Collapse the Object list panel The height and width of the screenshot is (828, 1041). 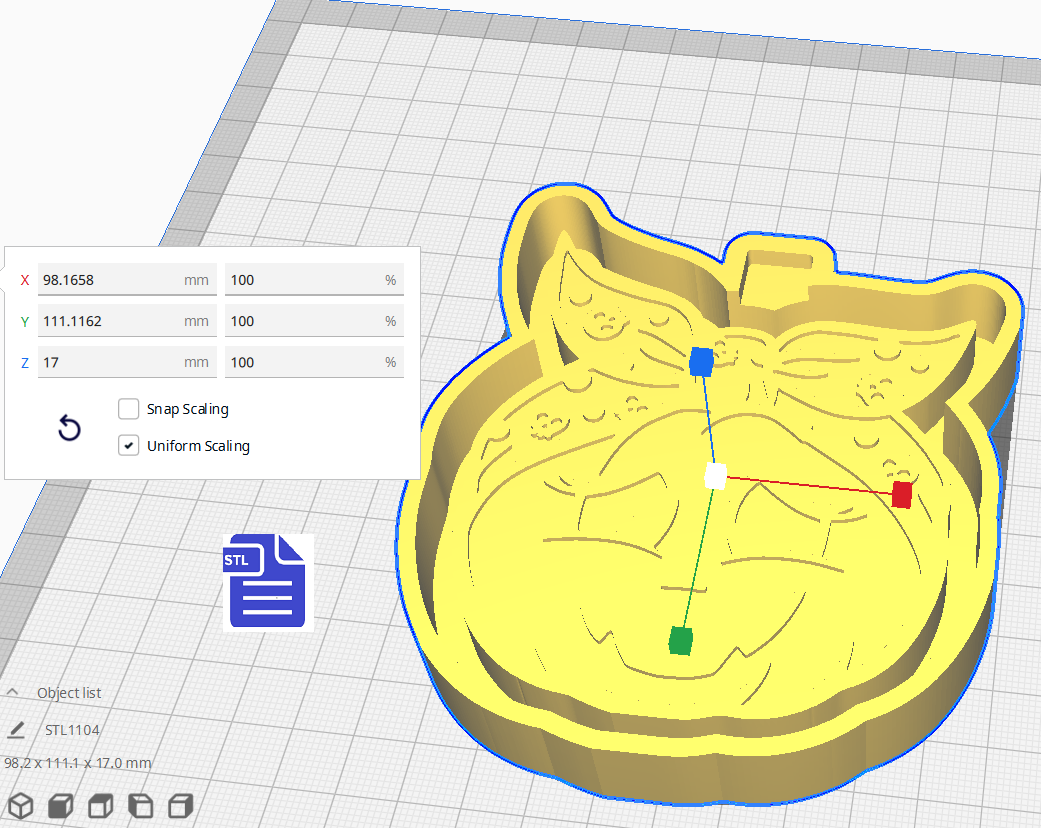(11, 691)
